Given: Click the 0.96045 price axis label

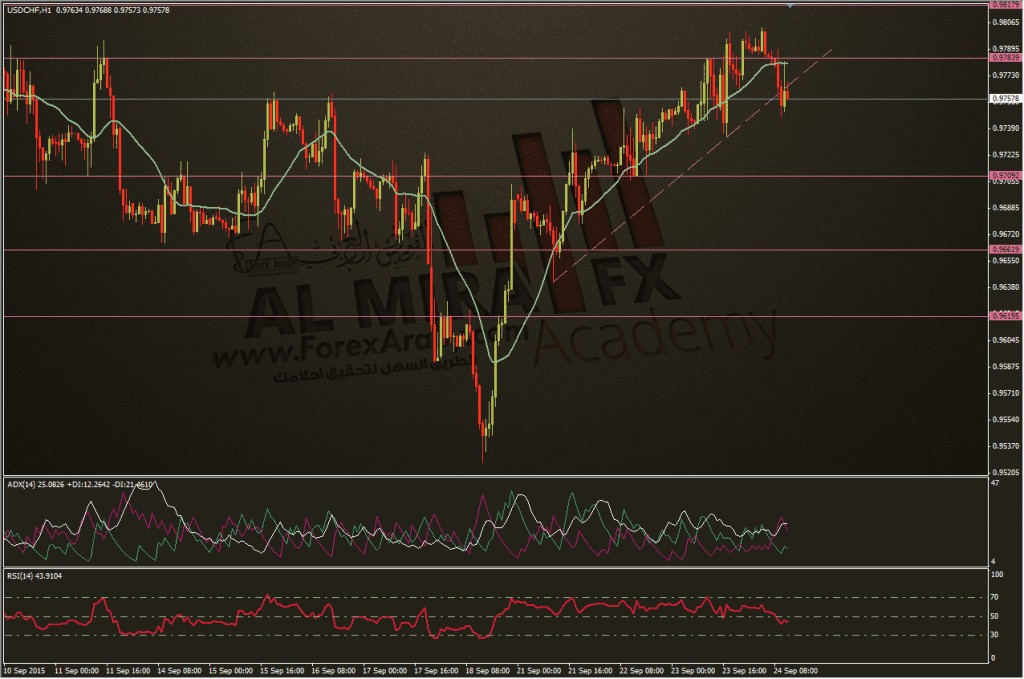Looking at the screenshot, I should (1006, 340).
